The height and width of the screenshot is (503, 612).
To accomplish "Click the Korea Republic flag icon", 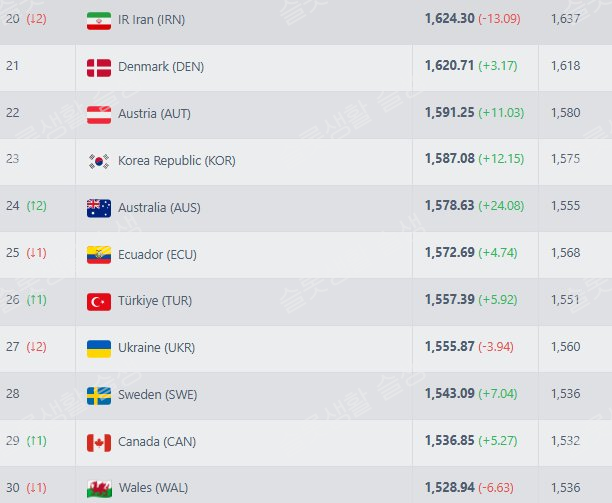I will click(99, 161).
